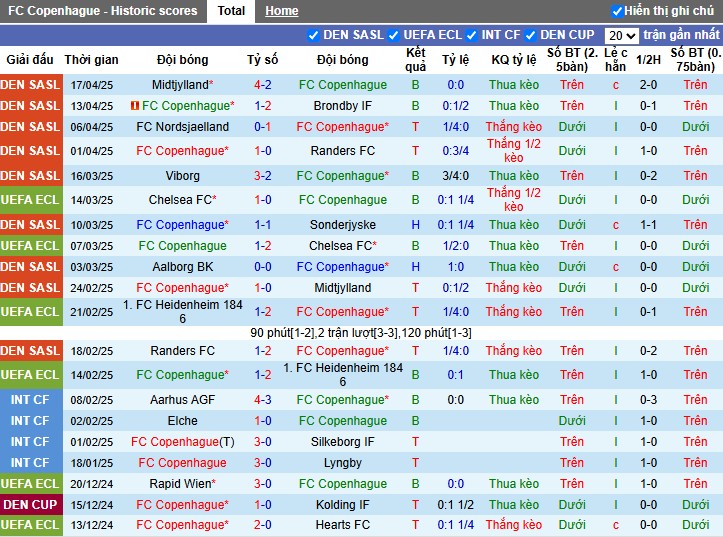Screen dimensions: 723x537
Task: Click the 4-3 score for Aarhus AGF match
Action: (262, 400)
